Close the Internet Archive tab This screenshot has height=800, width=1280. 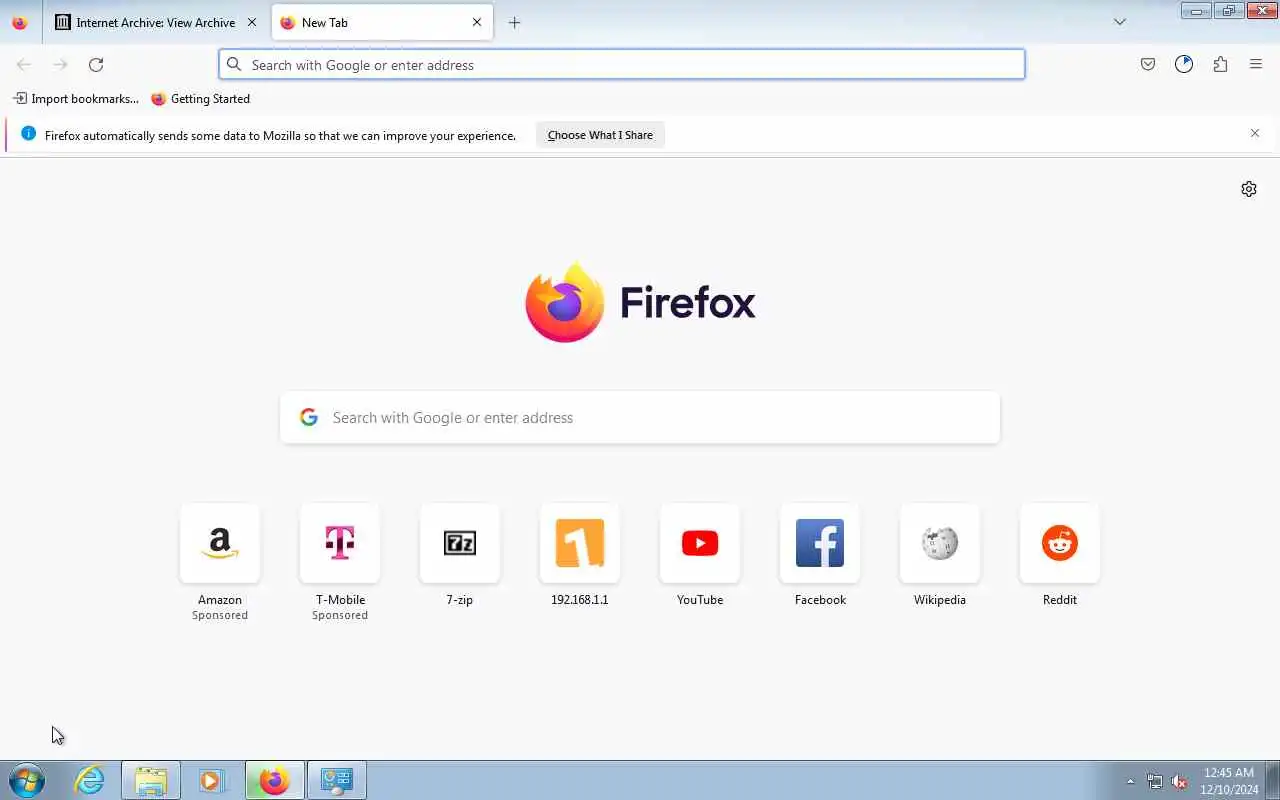[x=252, y=22]
